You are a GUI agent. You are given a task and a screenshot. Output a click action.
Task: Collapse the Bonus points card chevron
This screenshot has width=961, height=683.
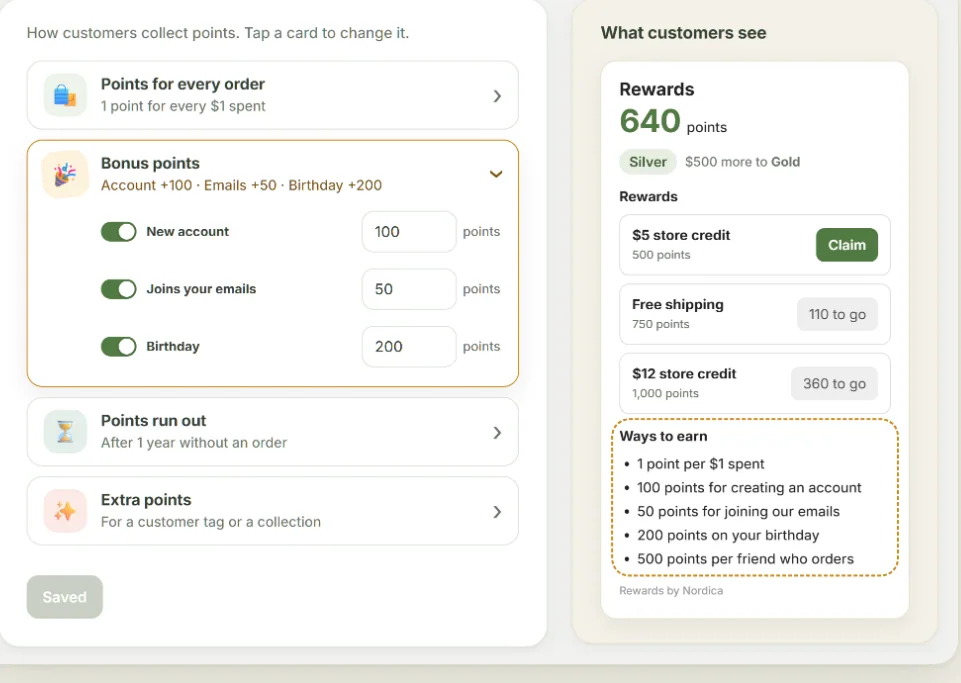coord(496,174)
